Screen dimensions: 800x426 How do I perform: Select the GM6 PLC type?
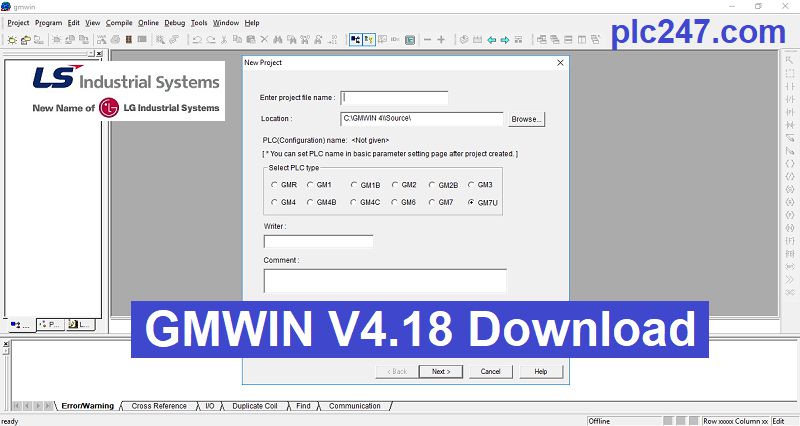point(404,203)
